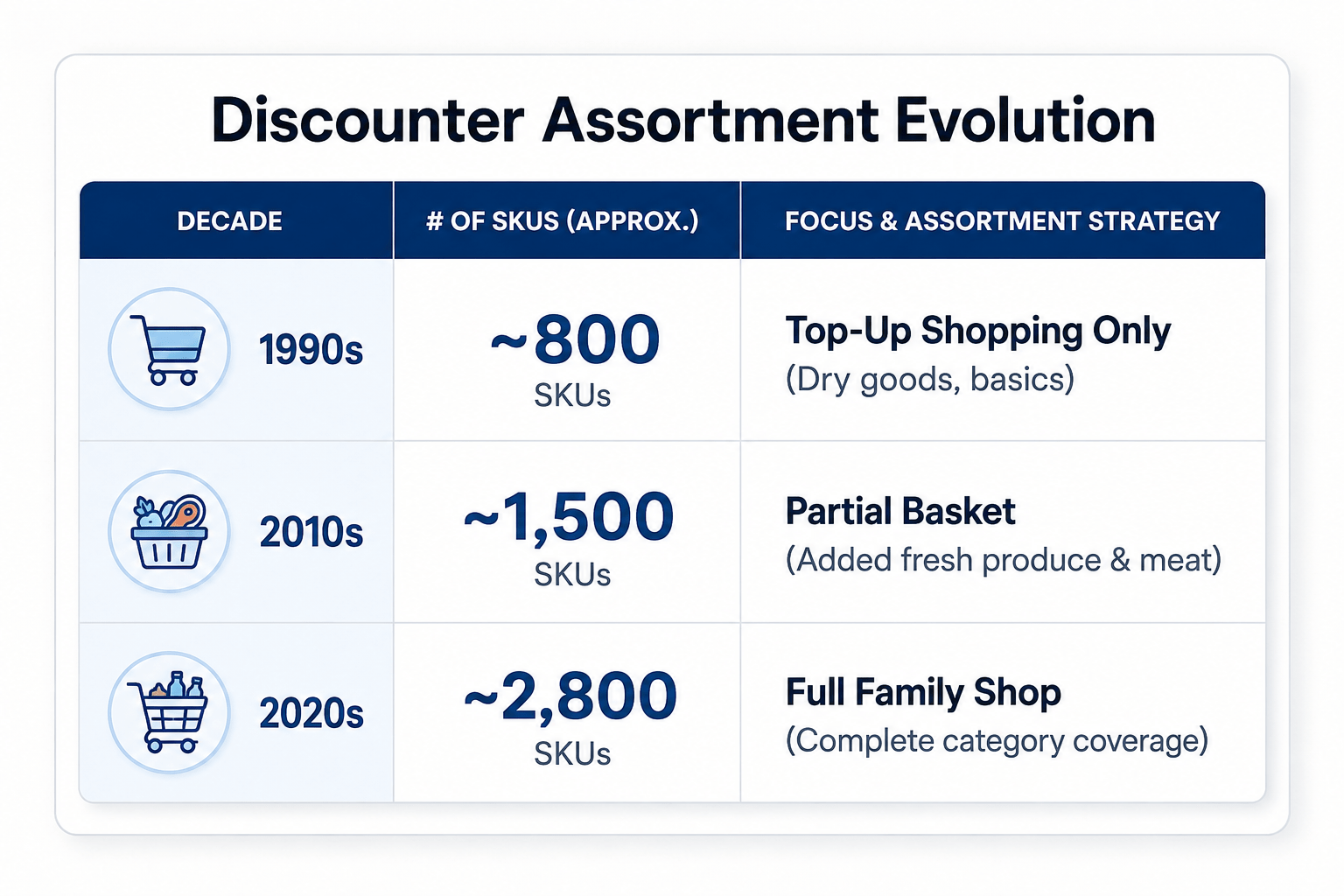1344x896 pixels.
Task: Click the (Added fresh produce & meat) text
Action: (x=1003, y=560)
